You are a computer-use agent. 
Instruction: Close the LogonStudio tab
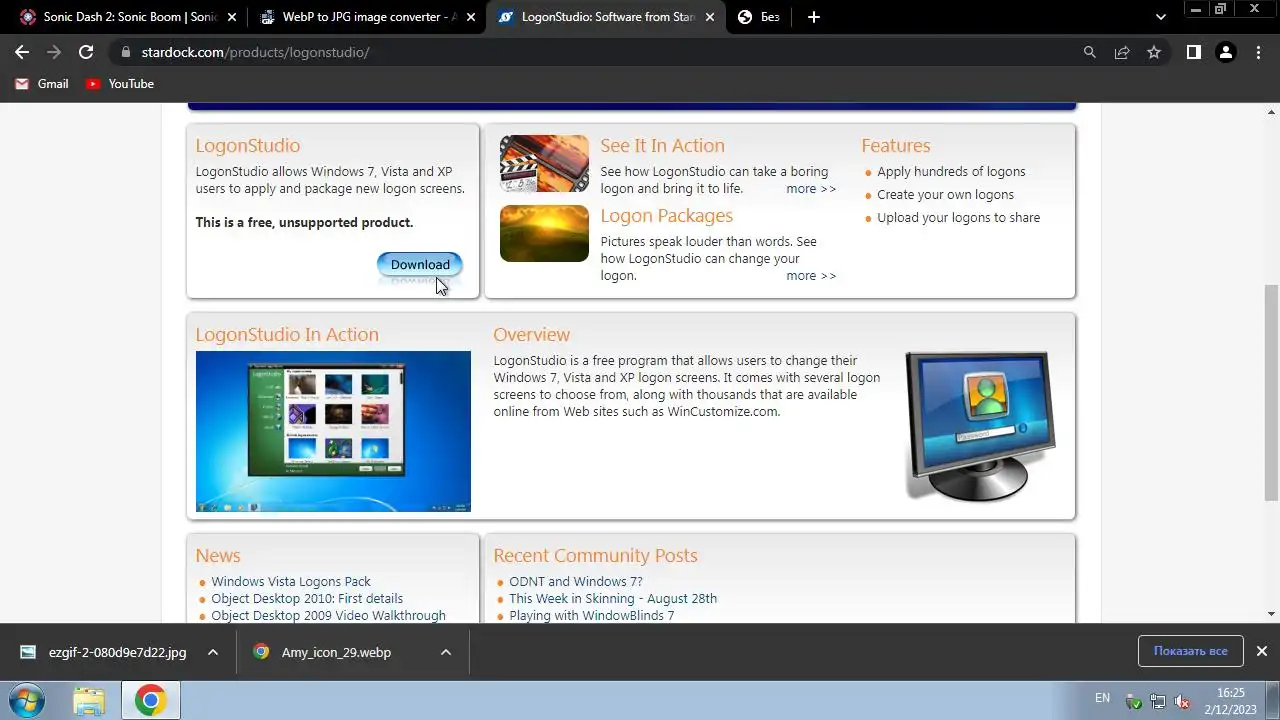[x=710, y=17]
